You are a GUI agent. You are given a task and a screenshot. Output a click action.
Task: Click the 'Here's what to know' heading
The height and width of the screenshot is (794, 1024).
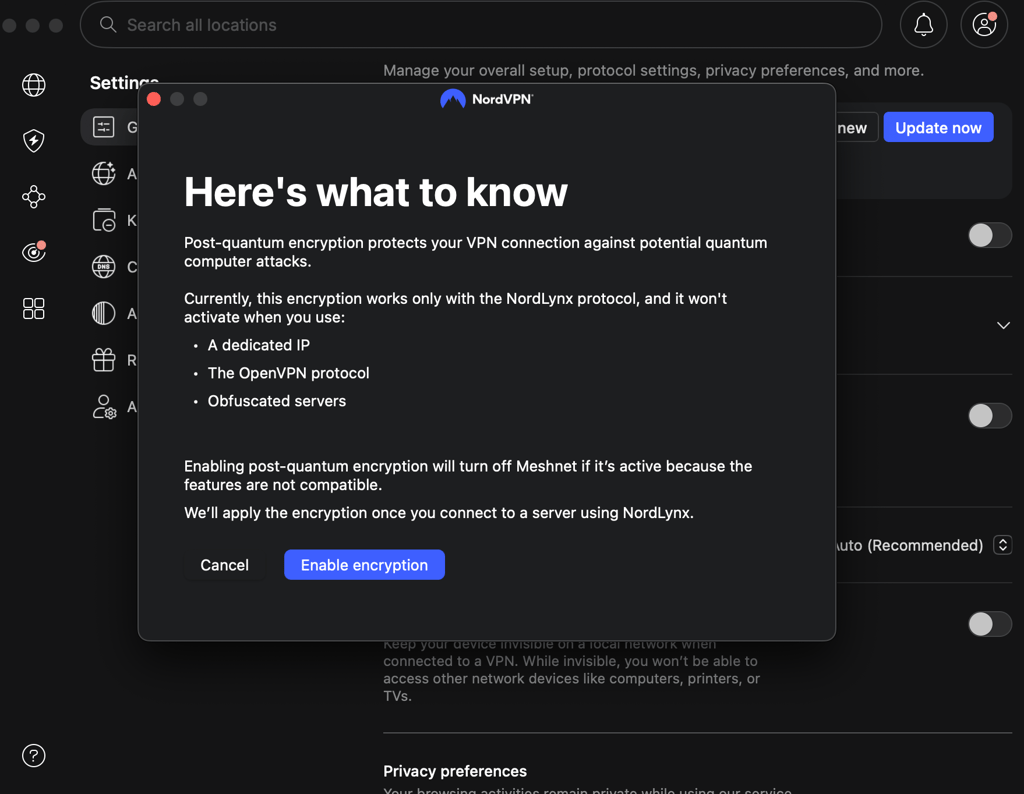tap(376, 192)
